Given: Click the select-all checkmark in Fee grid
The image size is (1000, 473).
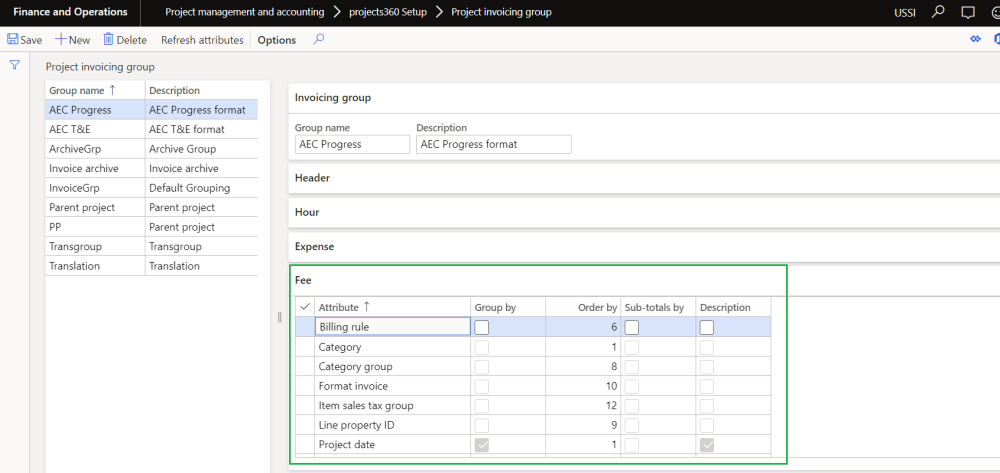Looking at the screenshot, I should pyautogui.click(x=305, y=307).
